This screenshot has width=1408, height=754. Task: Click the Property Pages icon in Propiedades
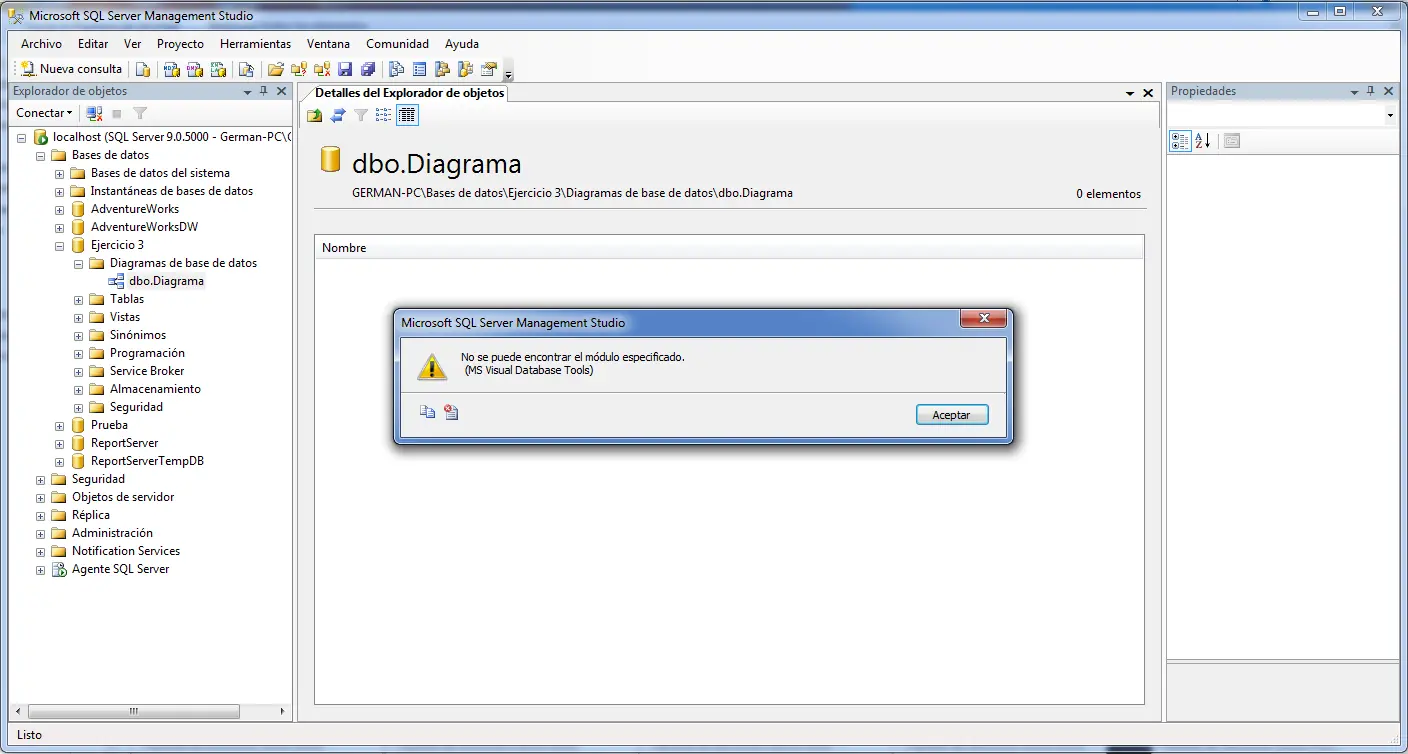(1231, 141)
